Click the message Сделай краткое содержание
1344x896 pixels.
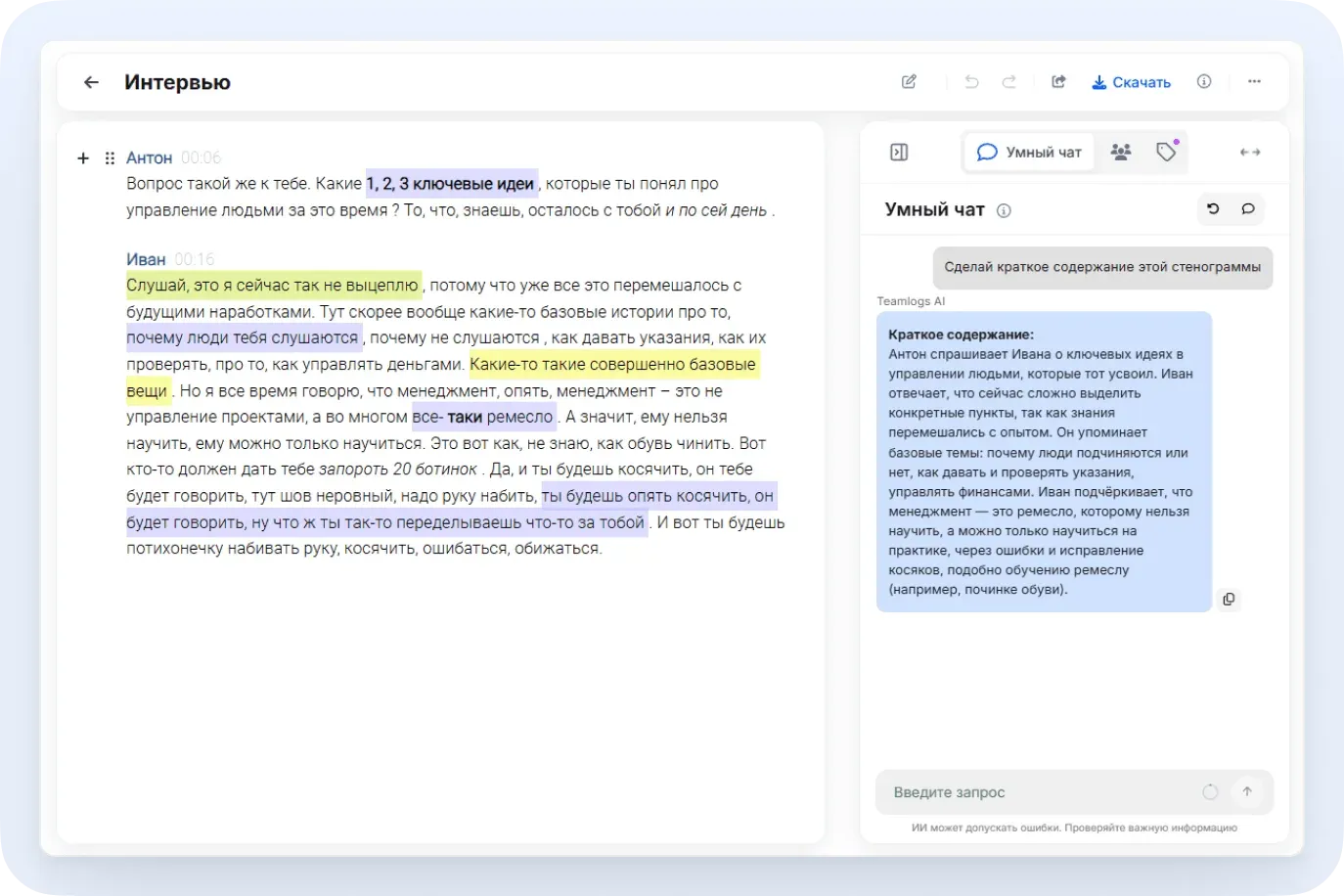(x=1102, y=267)
